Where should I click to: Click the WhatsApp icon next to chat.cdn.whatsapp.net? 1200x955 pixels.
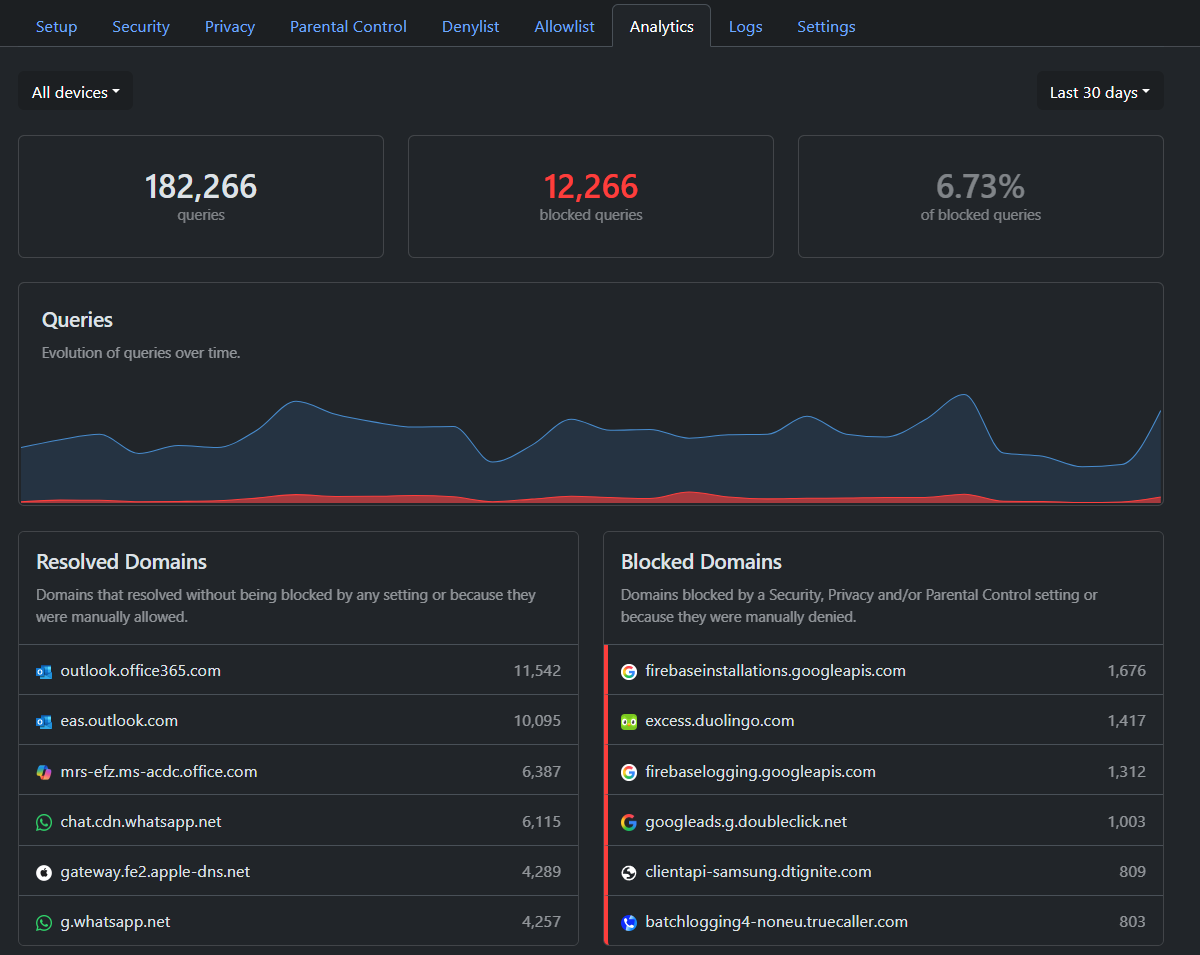click(44, 822)
